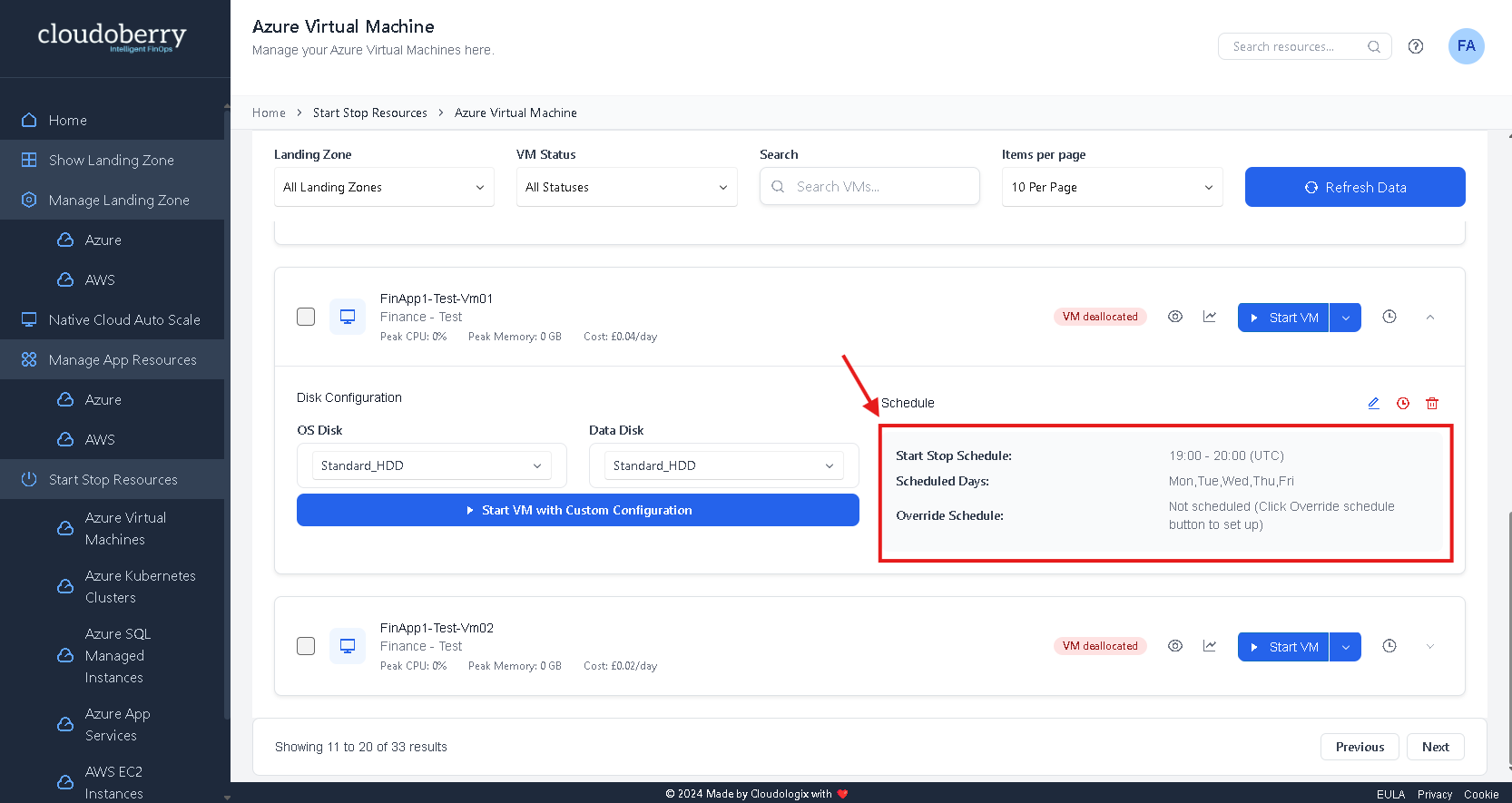
Task: Tick the checkbox for FinApp1-Test-Vm02
Action: point(306,646)
